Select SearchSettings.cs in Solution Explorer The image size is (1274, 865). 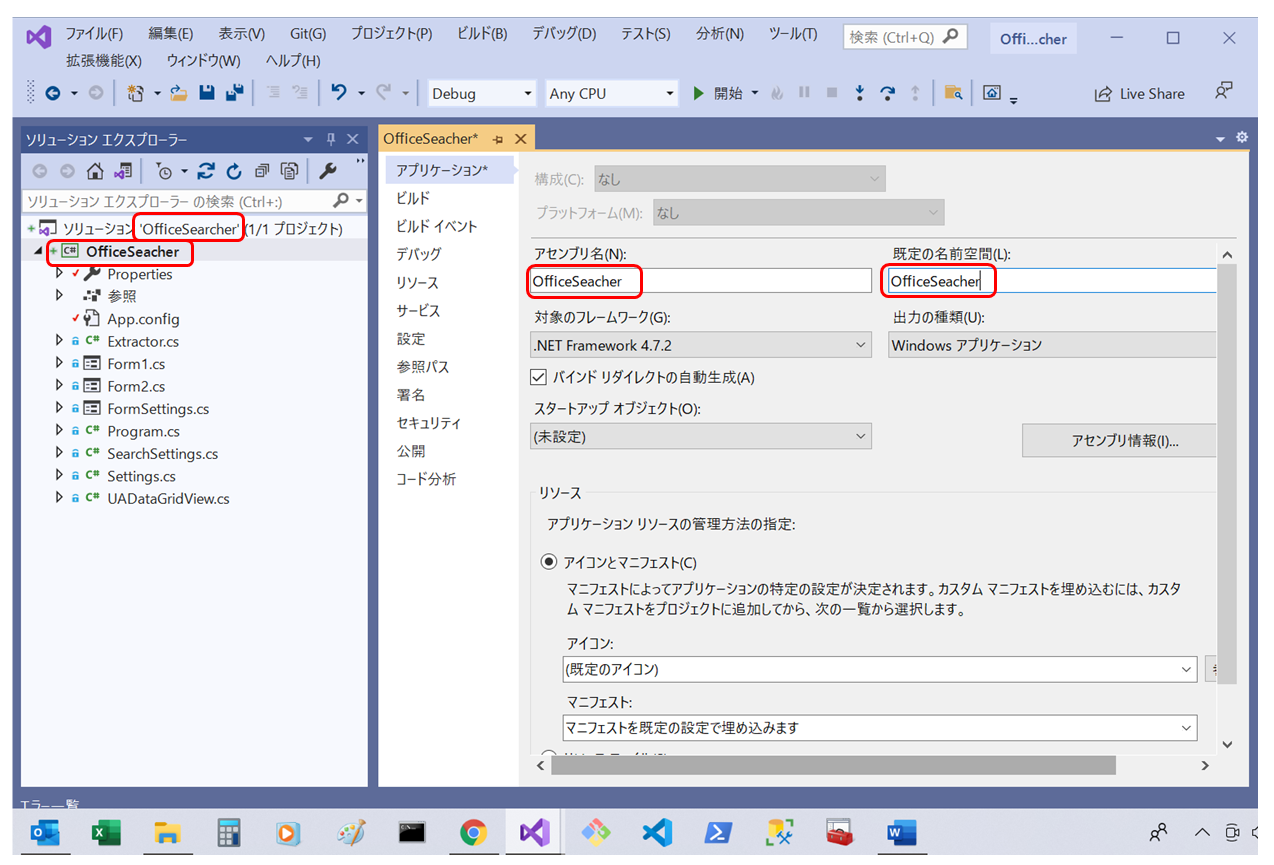pos(162,454)
